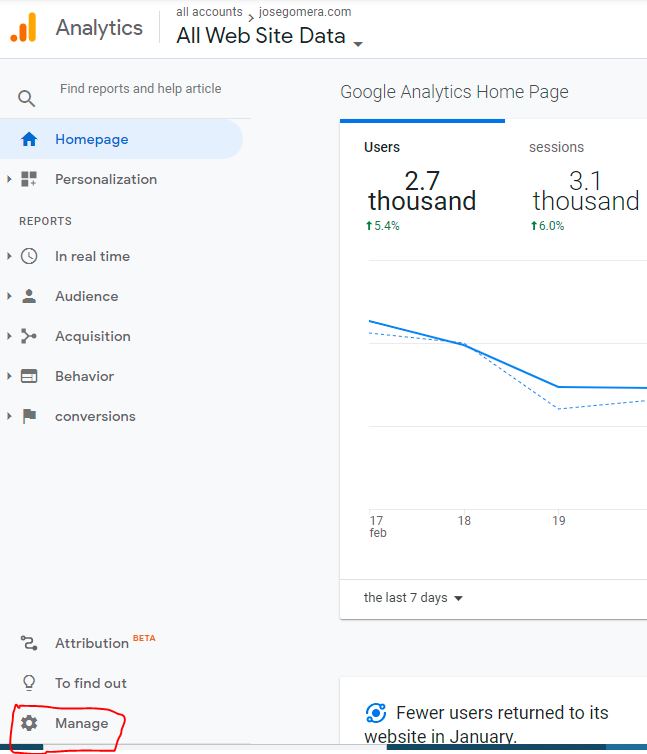
Task: Click the Attribution path icon
Action: pyautogui.click(x=29, y=643)
